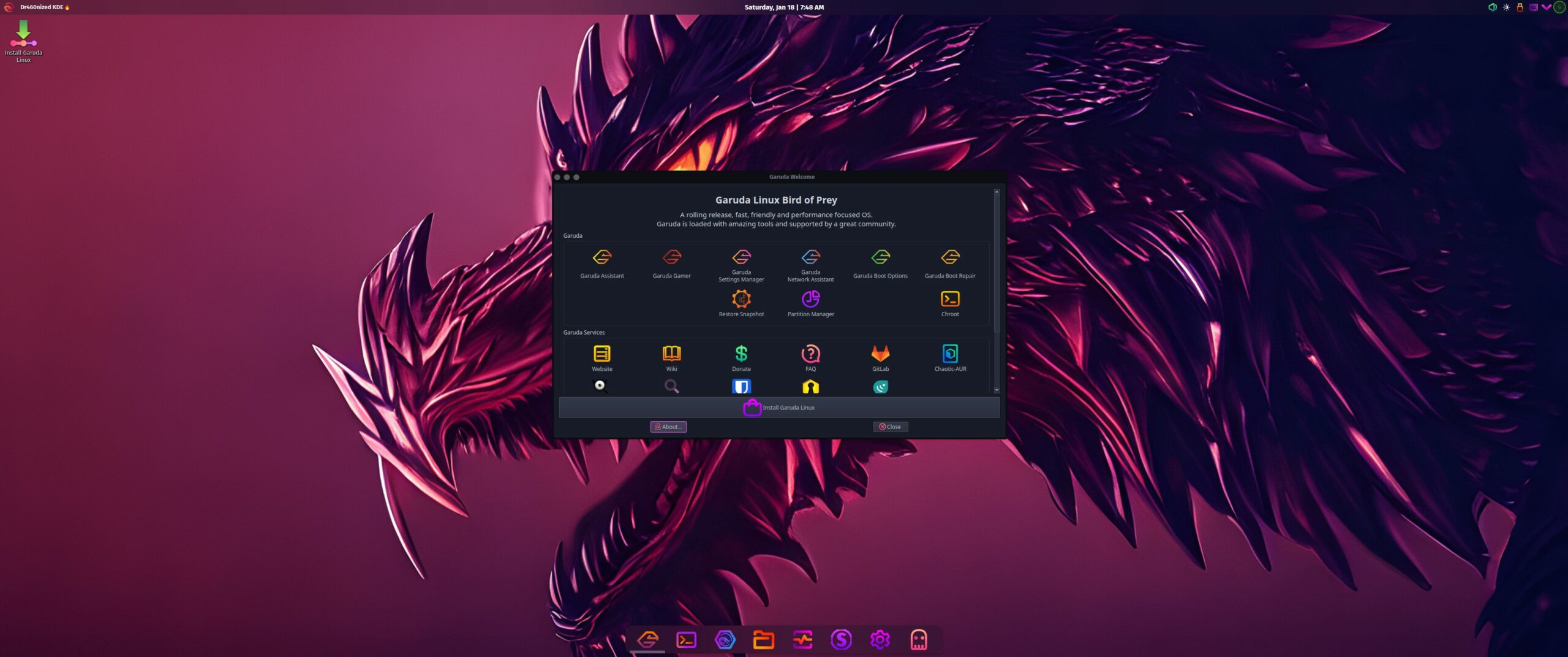Expand hidden system tray icons chevron

(1546, 7)
